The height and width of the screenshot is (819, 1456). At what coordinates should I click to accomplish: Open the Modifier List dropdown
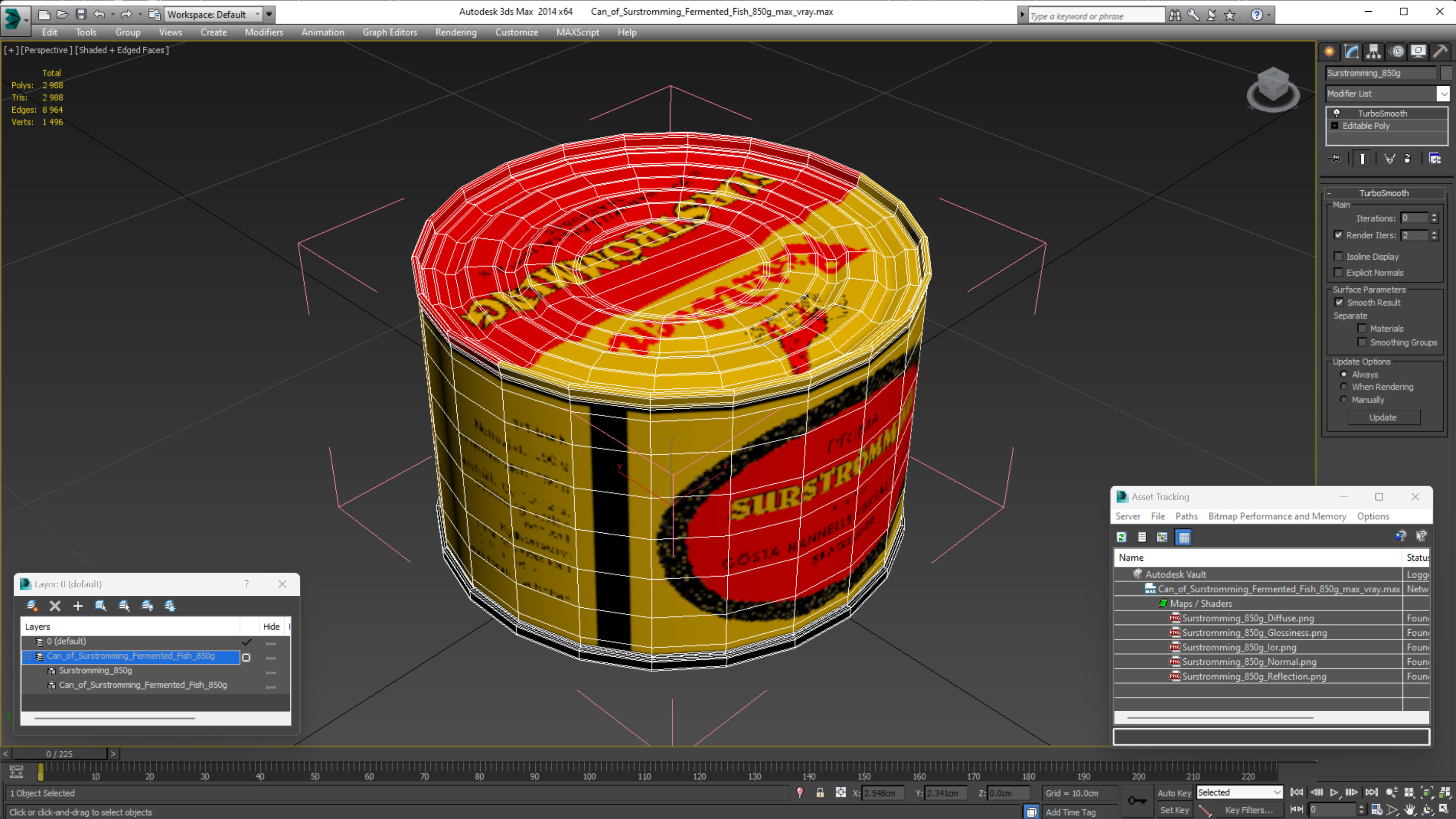[1443, 94]
